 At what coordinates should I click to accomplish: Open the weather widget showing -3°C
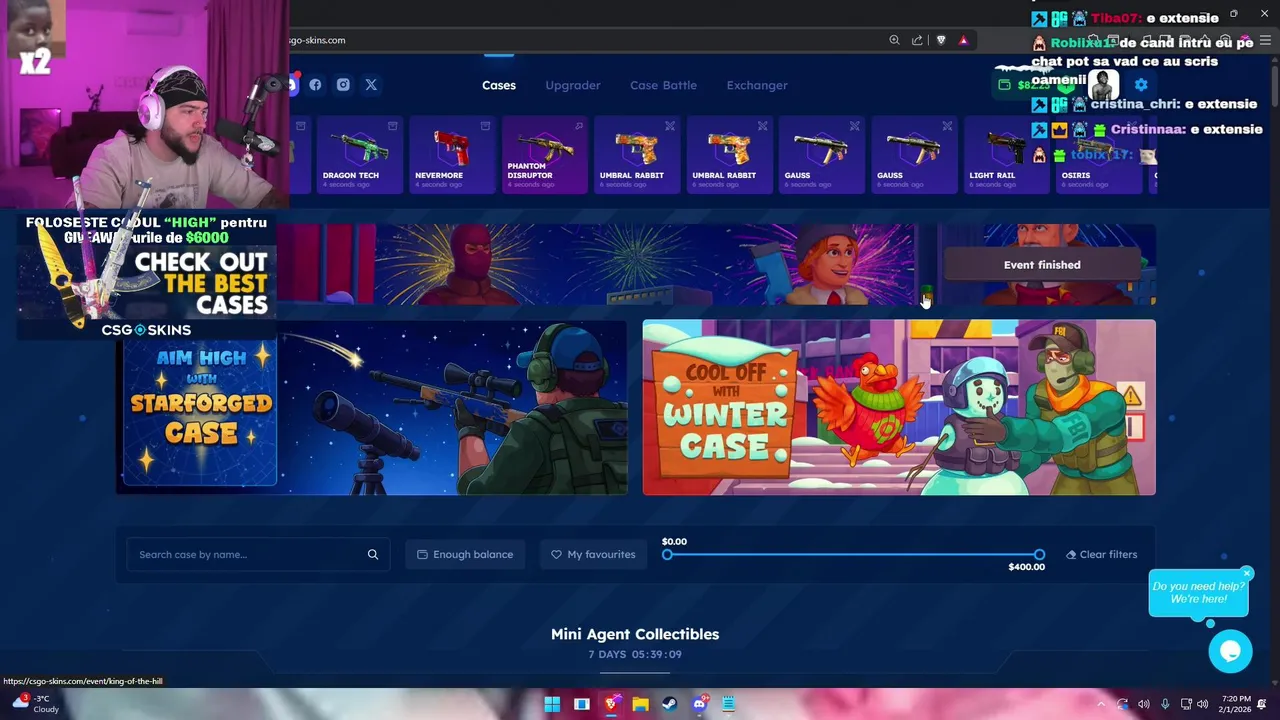tap(35, 704)
